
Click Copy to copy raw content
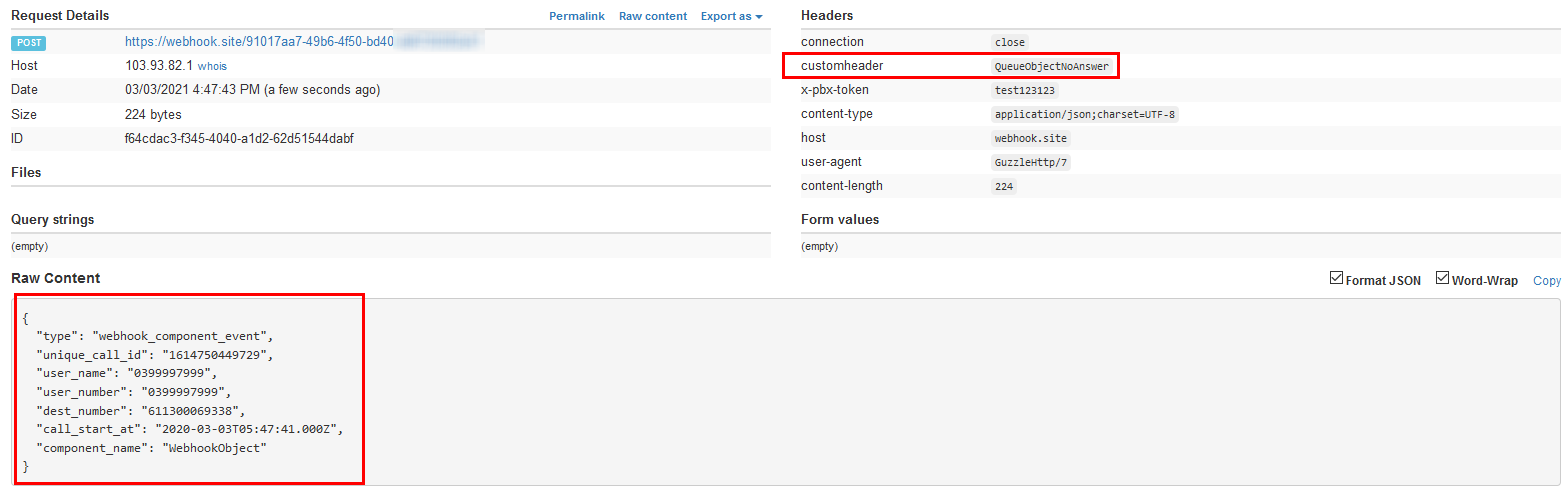(x=1546, y=281)
